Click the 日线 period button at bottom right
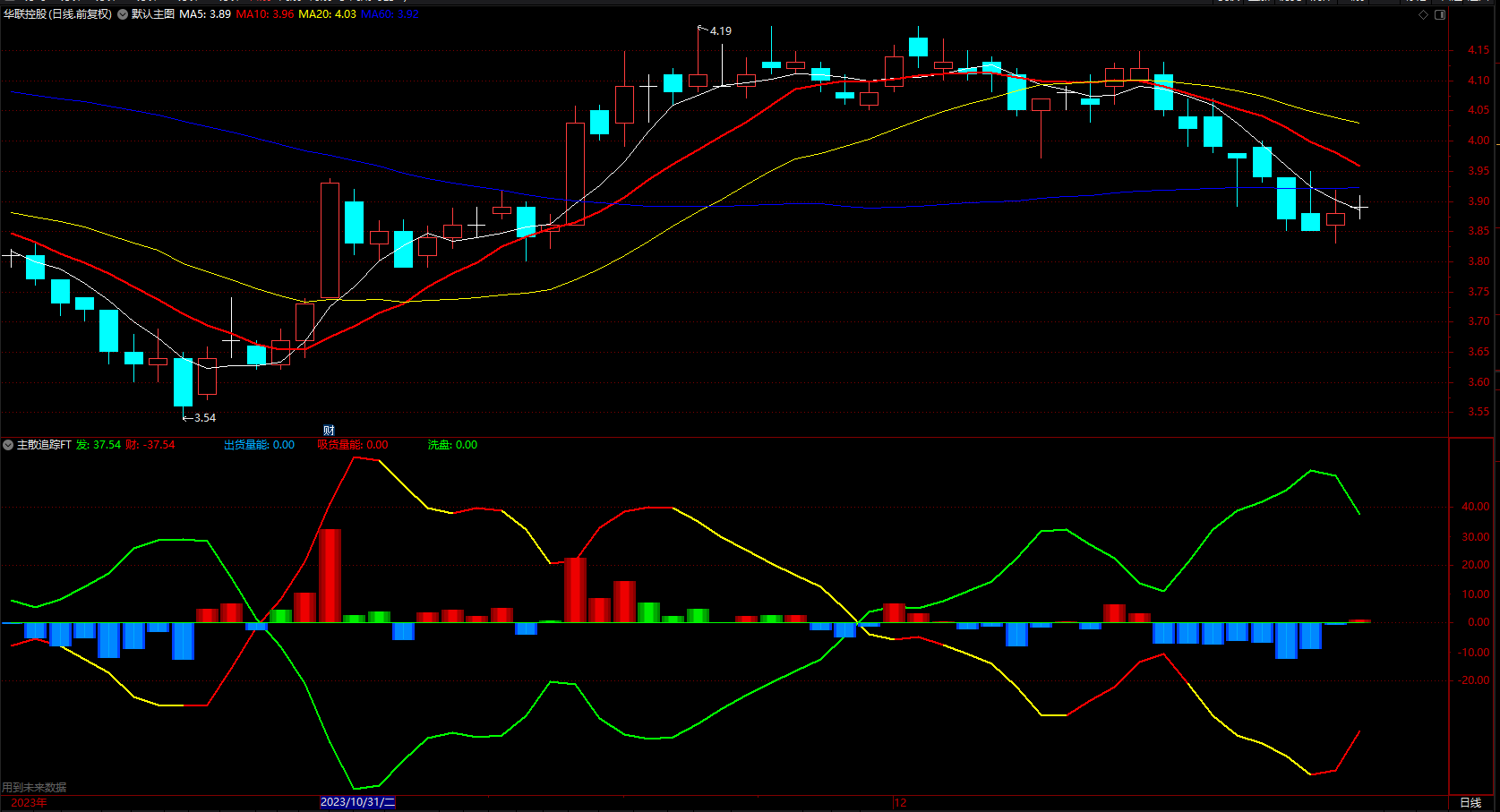The width and height of the screenshot is (1500, 812). coord(1470,803)
